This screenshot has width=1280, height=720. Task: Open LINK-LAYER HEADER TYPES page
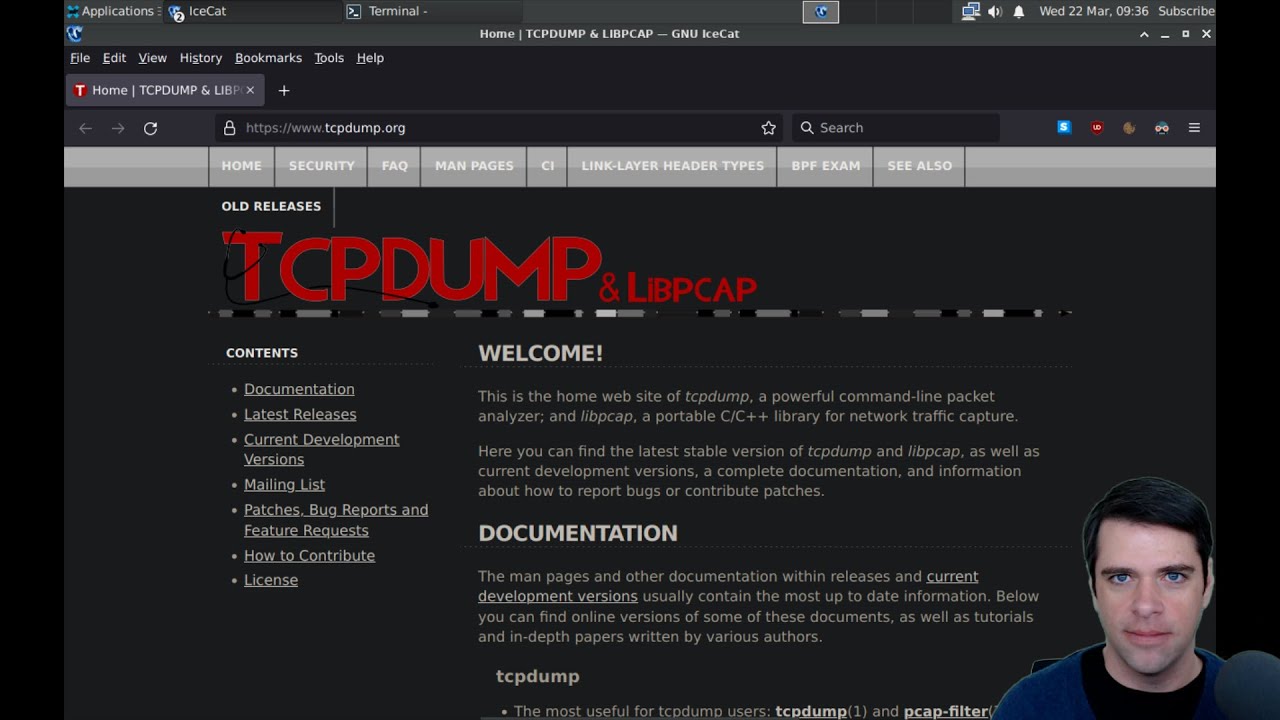click(x=672, y=166)
